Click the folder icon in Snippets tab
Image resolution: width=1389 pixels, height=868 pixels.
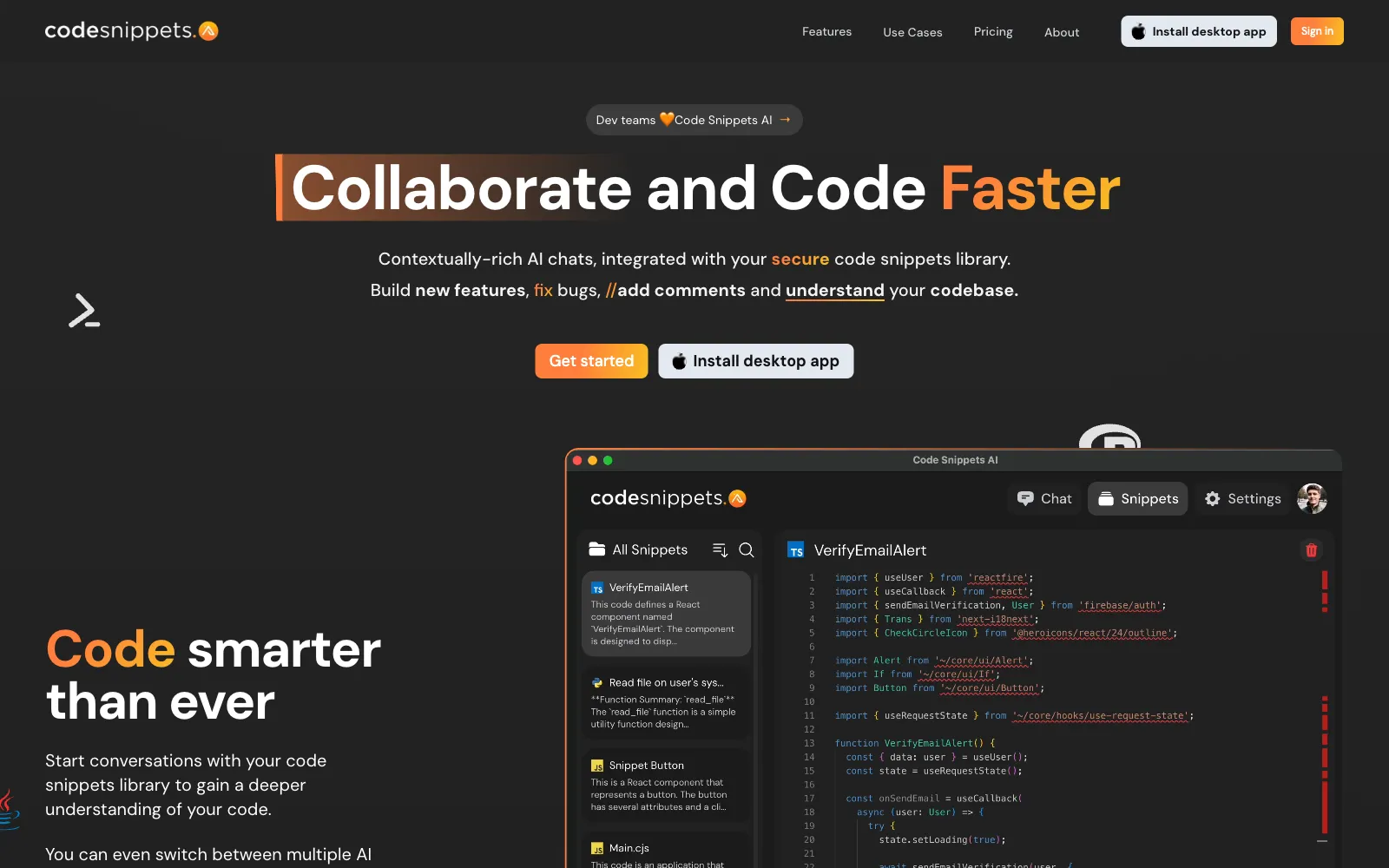coord(1106,498)
